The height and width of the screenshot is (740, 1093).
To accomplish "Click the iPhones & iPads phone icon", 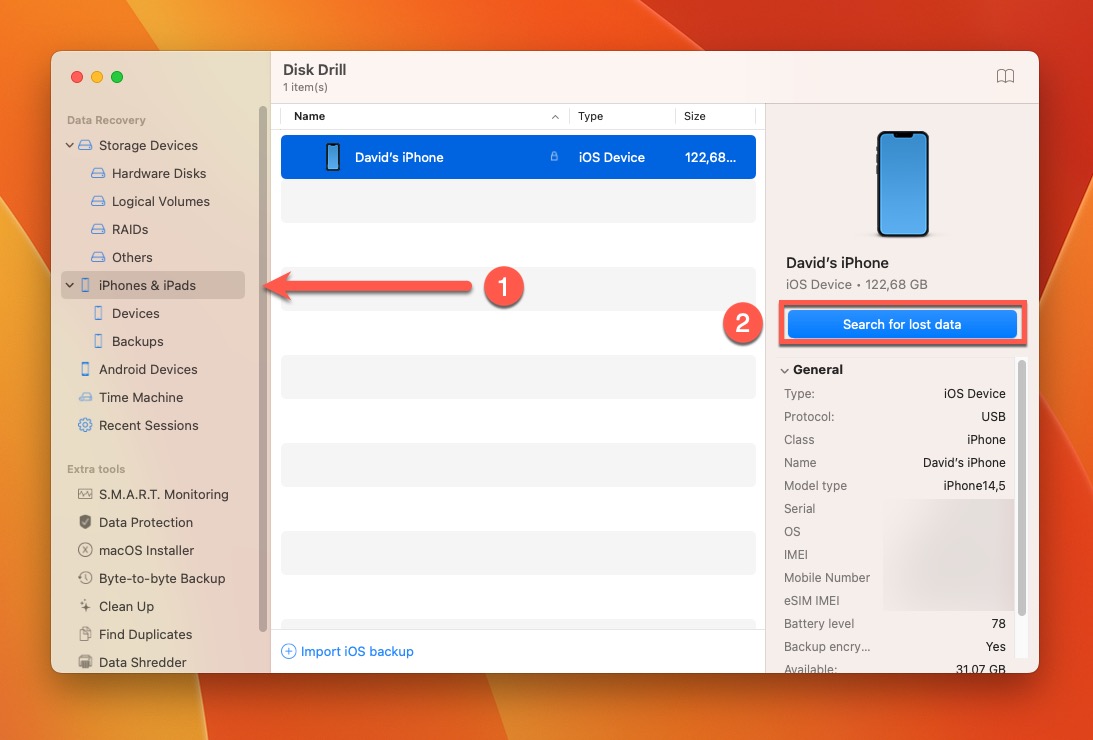I will [x=85, y=285].
